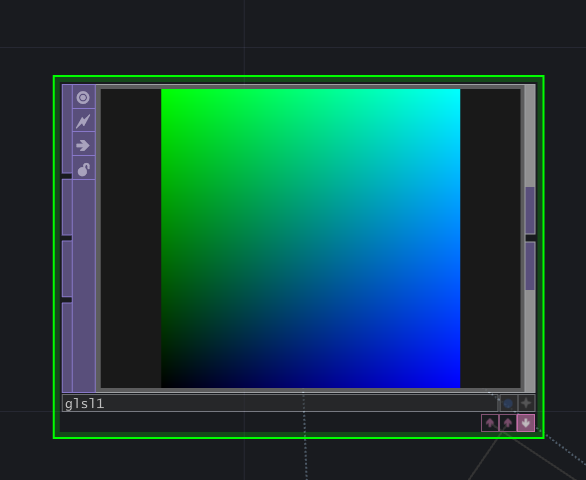Click the glsl1 node name label
This screenshot has height=480, width=586.
point(84,404)
